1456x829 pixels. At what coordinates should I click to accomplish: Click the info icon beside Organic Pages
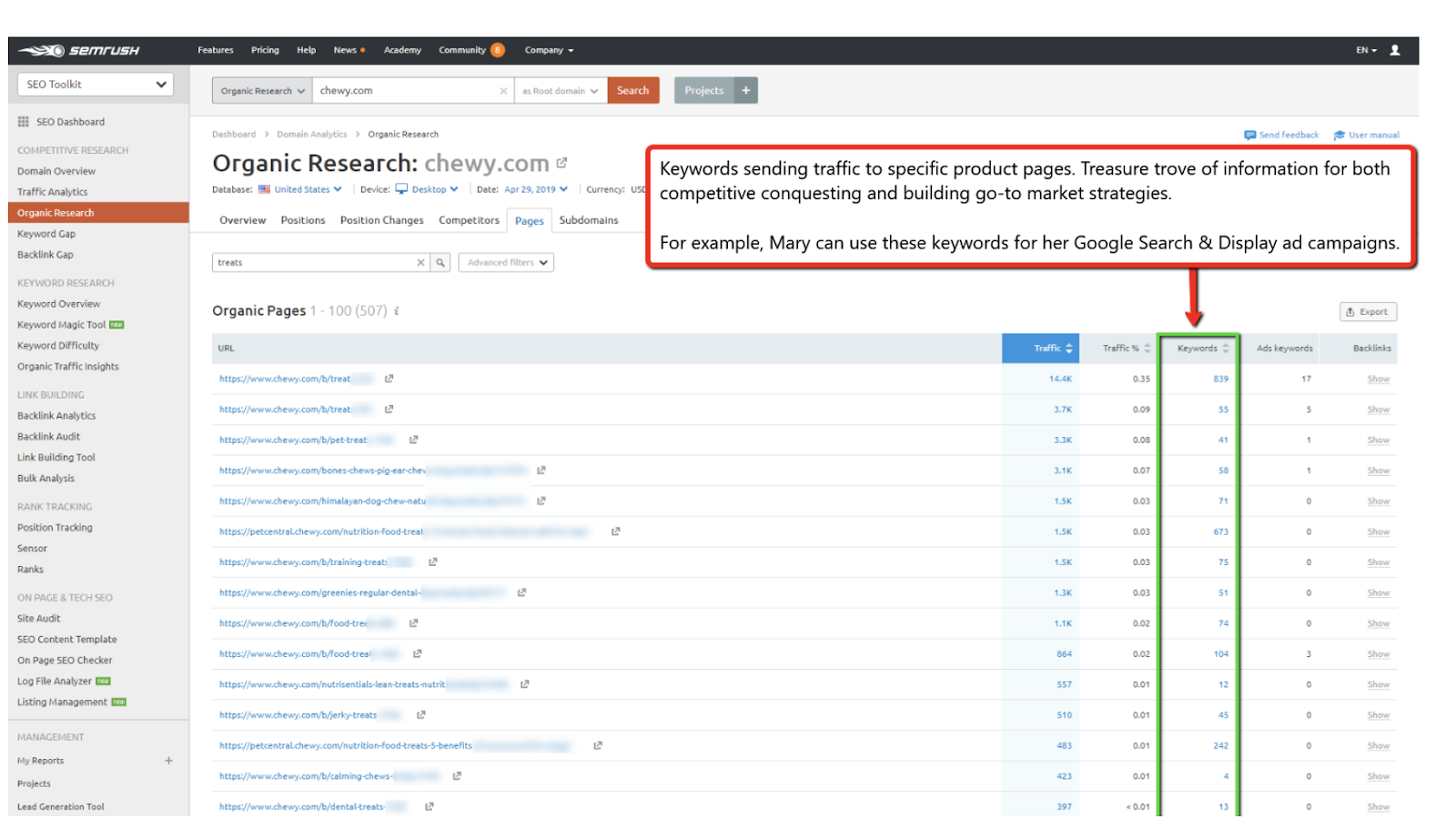[x=396, y=311]
